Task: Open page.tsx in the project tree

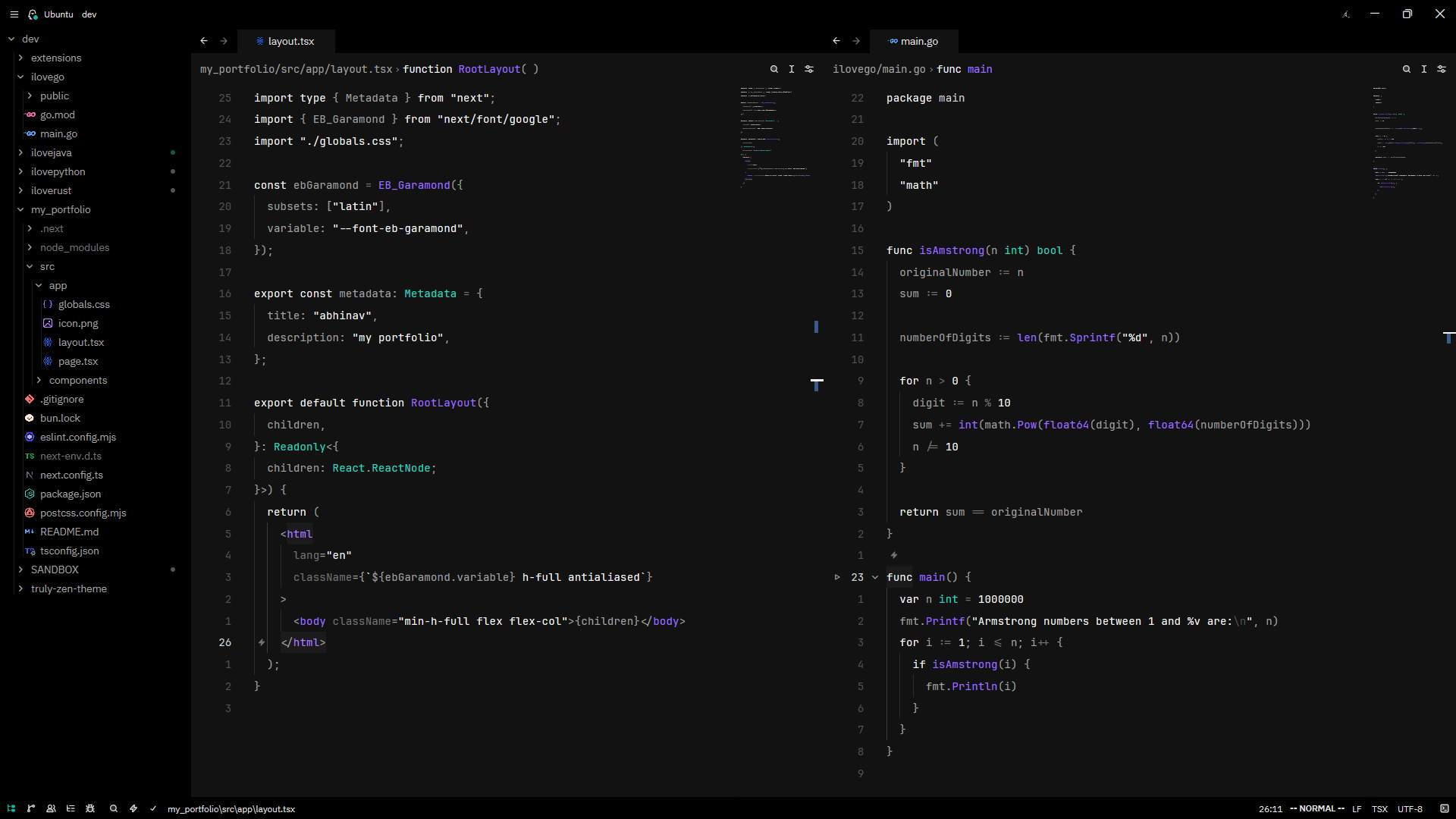Action: tap(78, 362)
